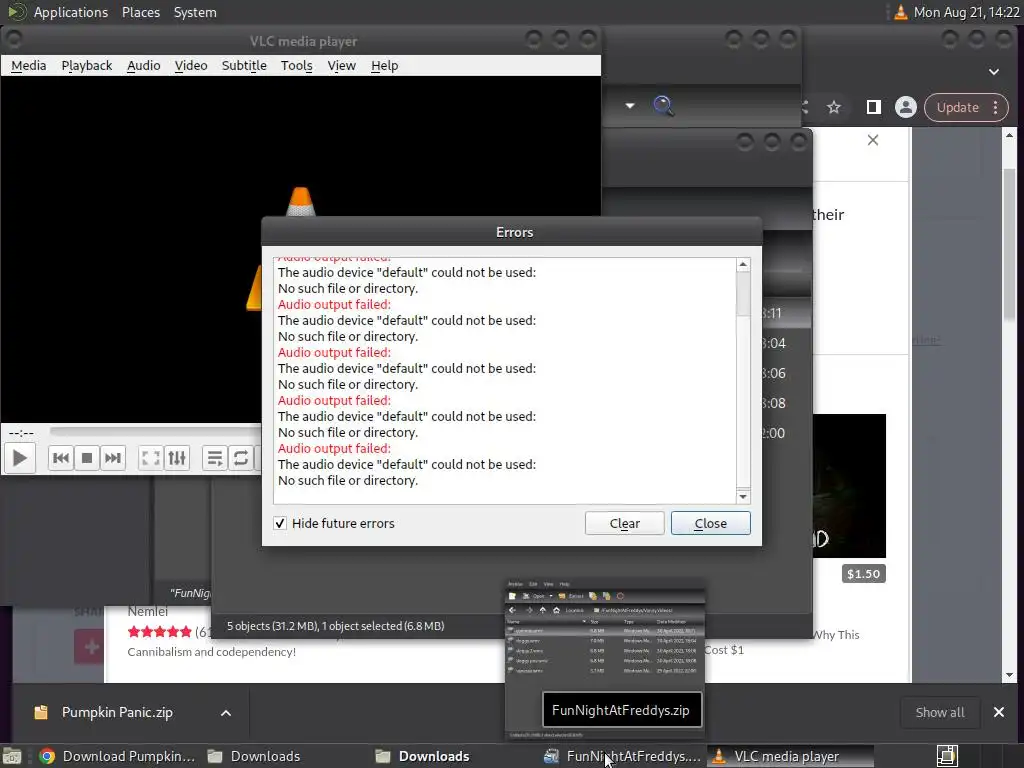
Task: Open Chrome profile avatar
Action: tap(906, 107)
